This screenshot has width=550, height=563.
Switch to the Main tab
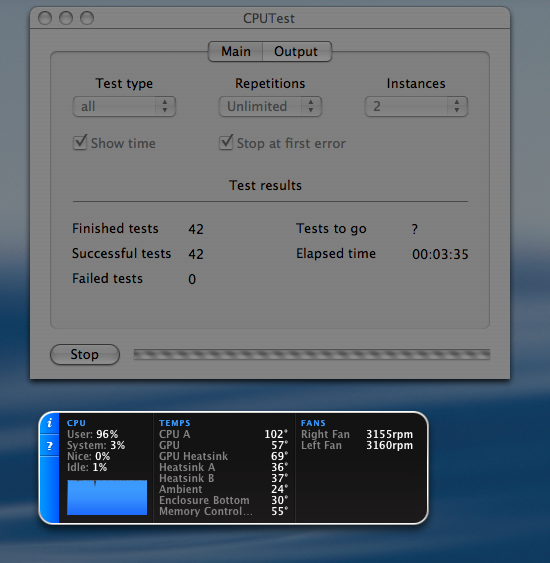(x=236, y=51)
